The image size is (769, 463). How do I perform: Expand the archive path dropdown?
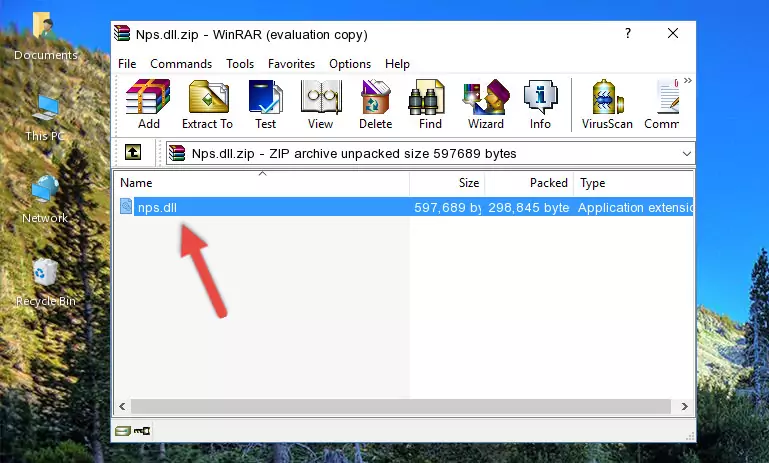(x=687, y=154)
